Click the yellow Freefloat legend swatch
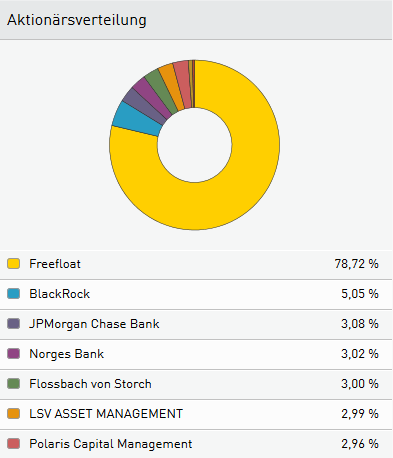 (x=13, y=264)
